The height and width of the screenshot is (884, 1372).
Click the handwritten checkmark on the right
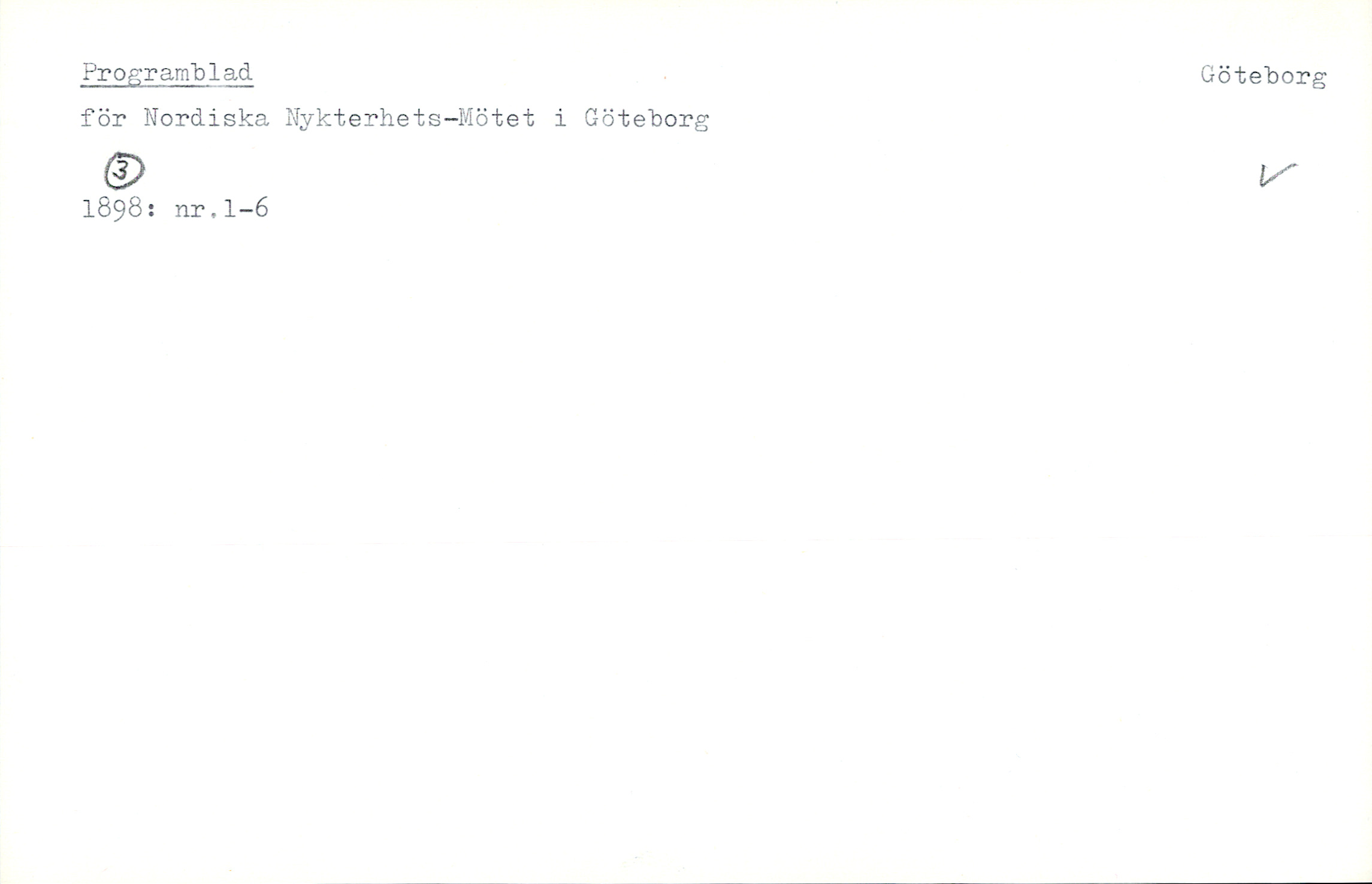[x=1277, y=174]
